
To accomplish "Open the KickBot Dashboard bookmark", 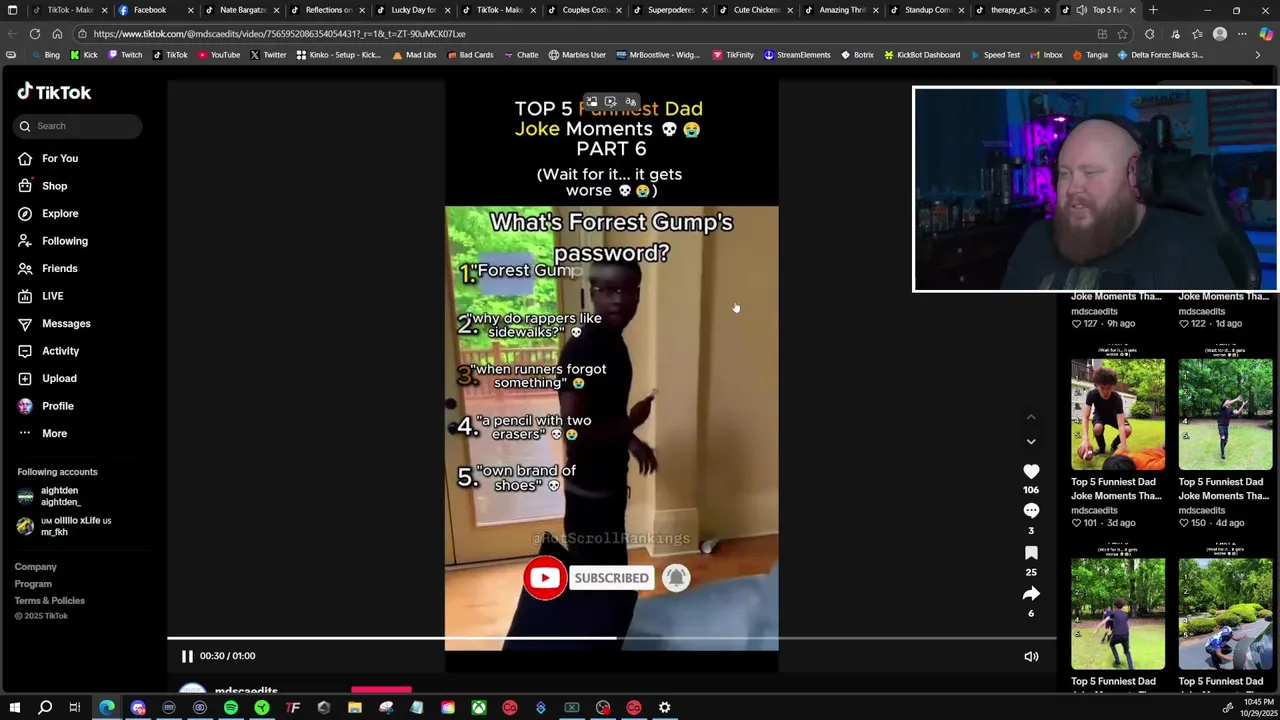I will point(921,55).
